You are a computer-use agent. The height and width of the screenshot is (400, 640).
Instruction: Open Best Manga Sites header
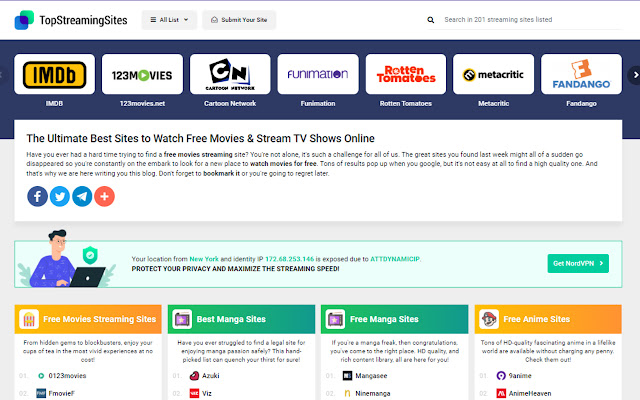click(x=241, y=319)
